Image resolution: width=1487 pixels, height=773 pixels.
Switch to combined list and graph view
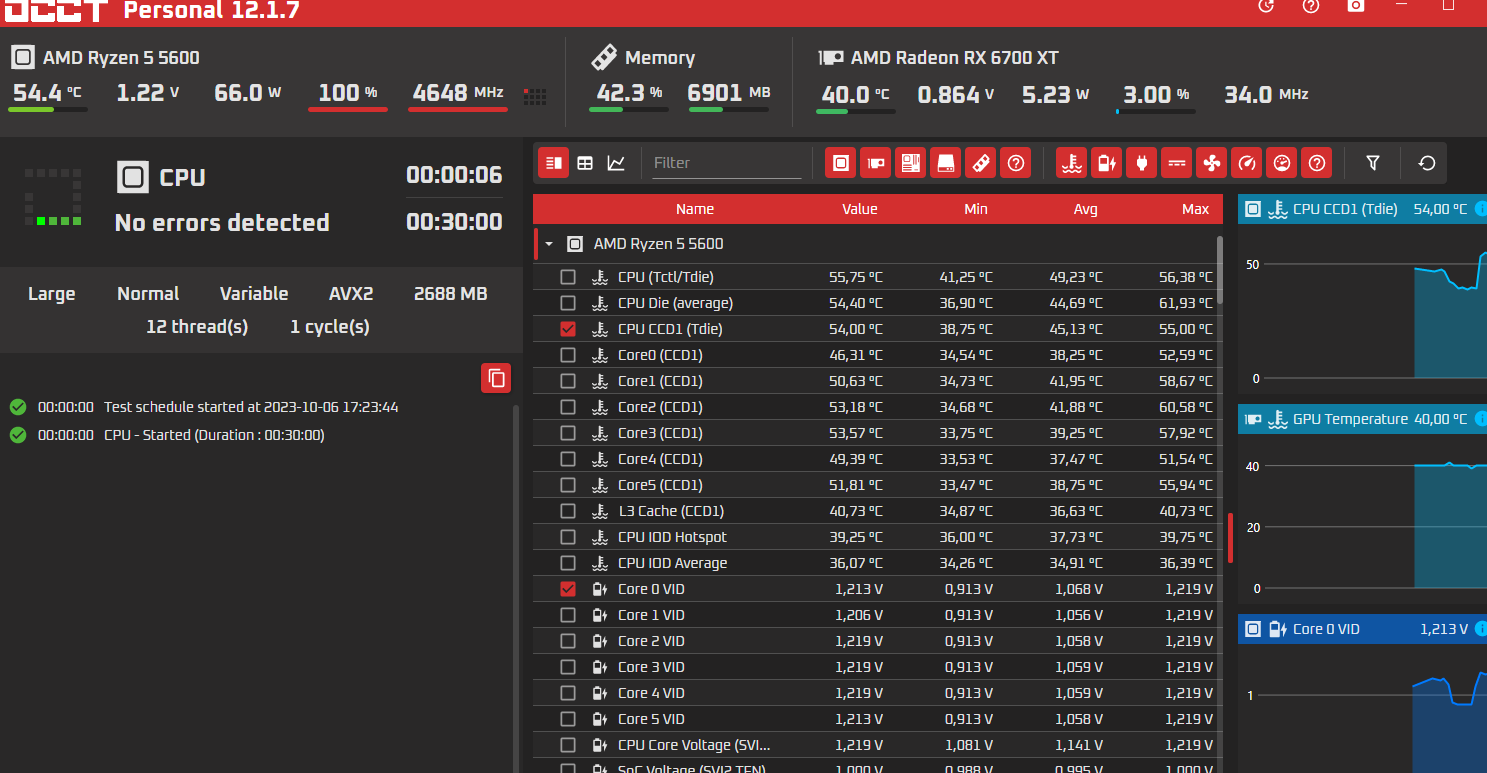point(554,163)
